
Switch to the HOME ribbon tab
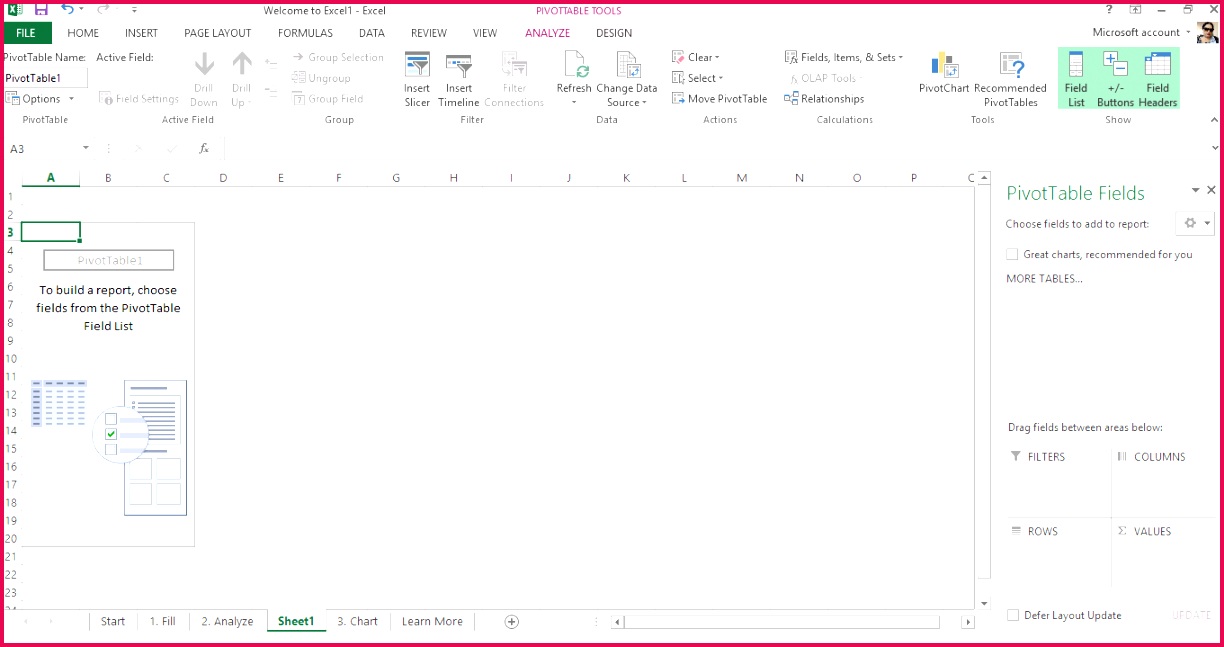(83, 33)
